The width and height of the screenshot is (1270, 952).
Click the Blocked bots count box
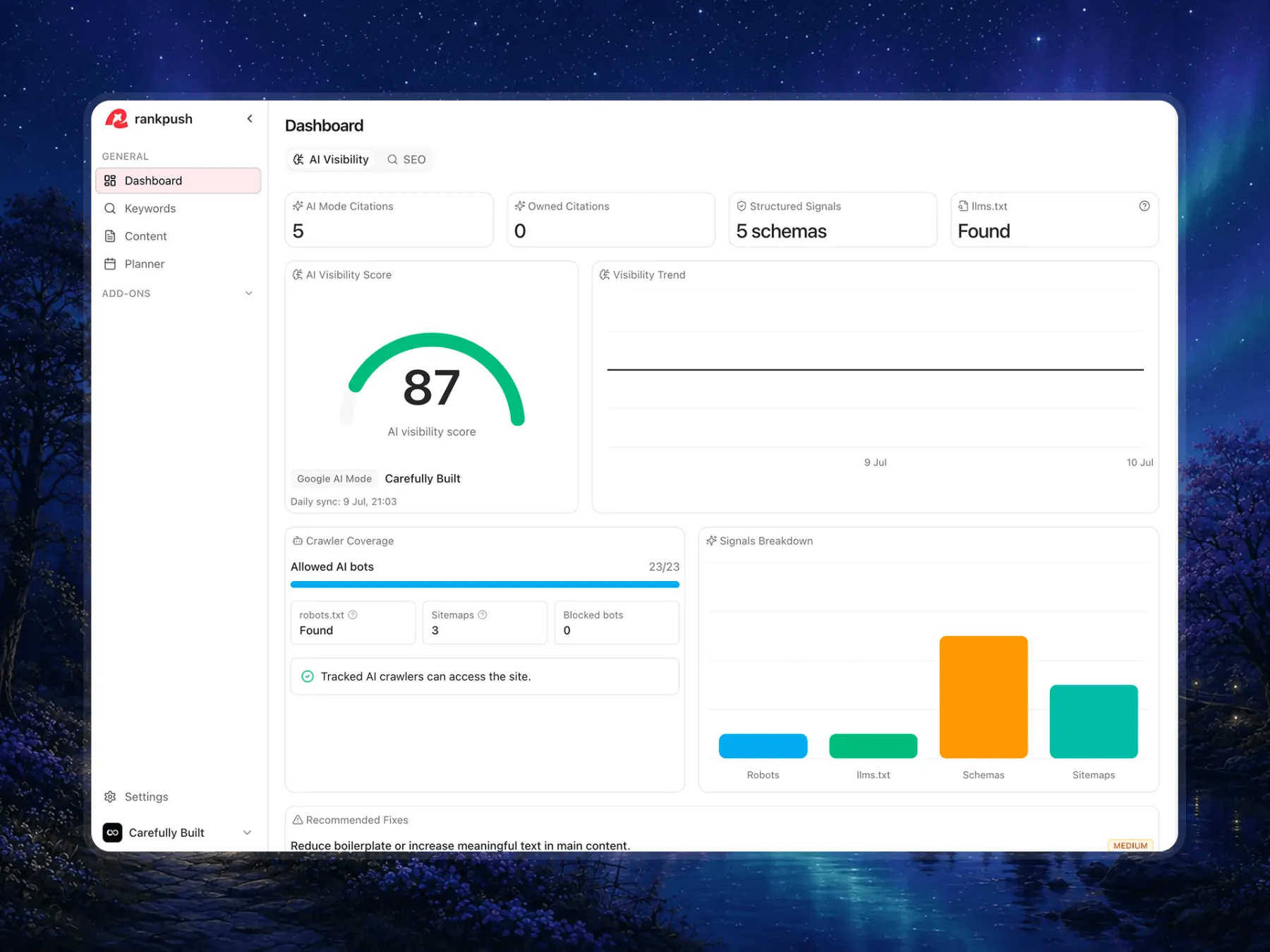(617, 623)
